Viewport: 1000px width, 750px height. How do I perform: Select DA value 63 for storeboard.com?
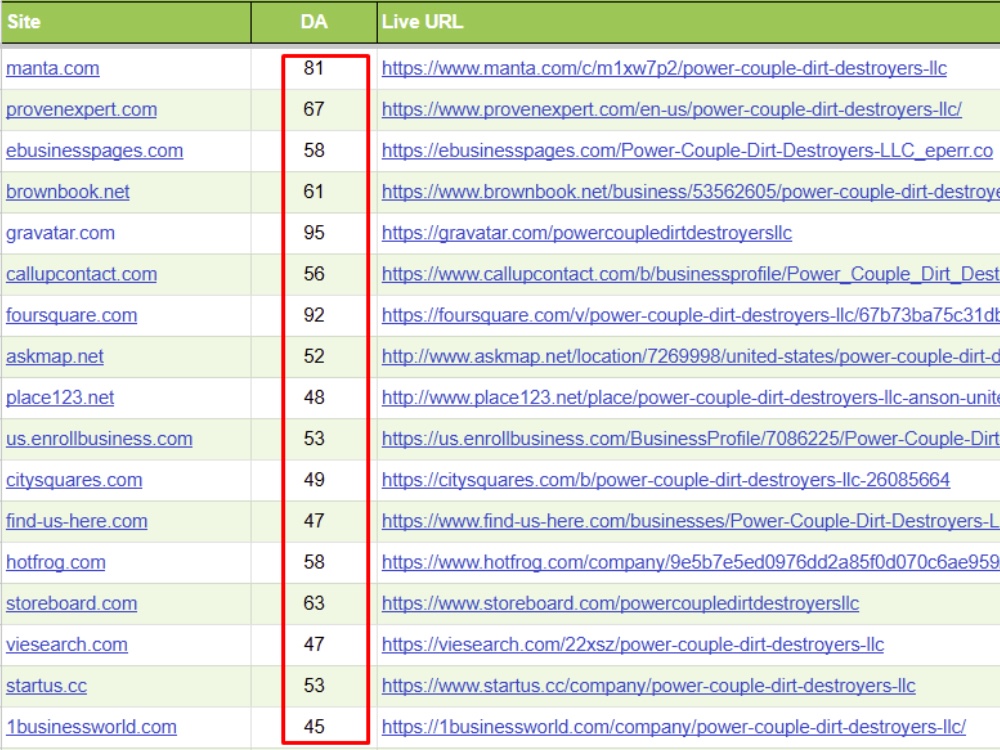[x=314, y=603]
